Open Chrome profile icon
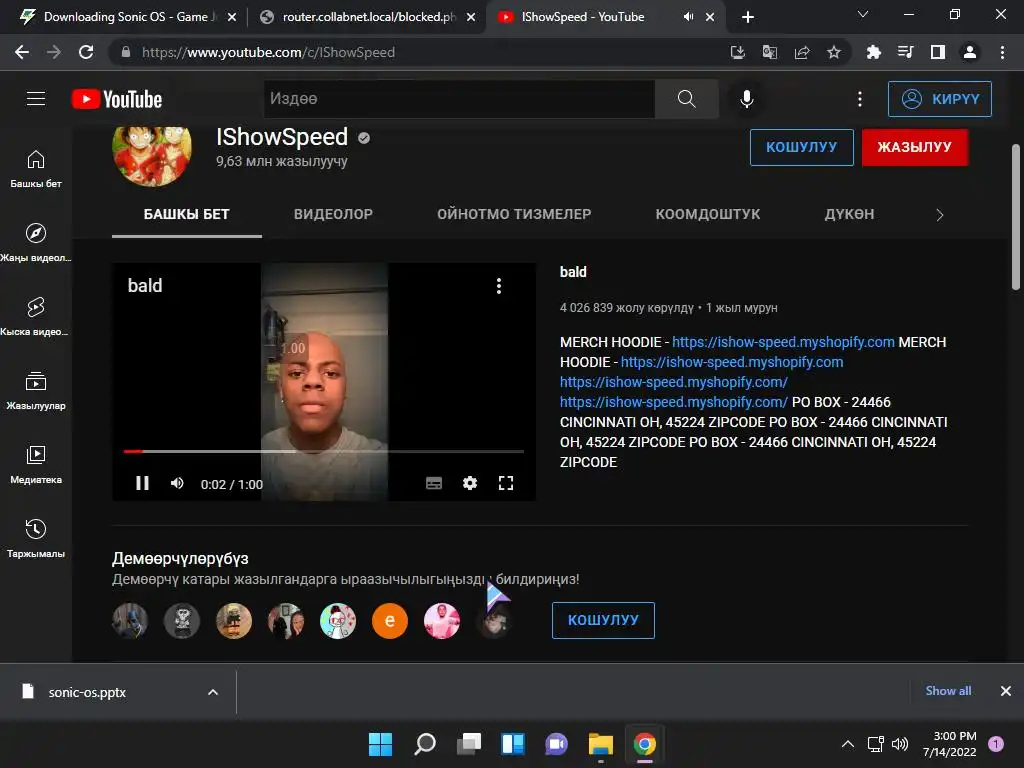This screenshot has height=768, width=1024. [970, 52]
